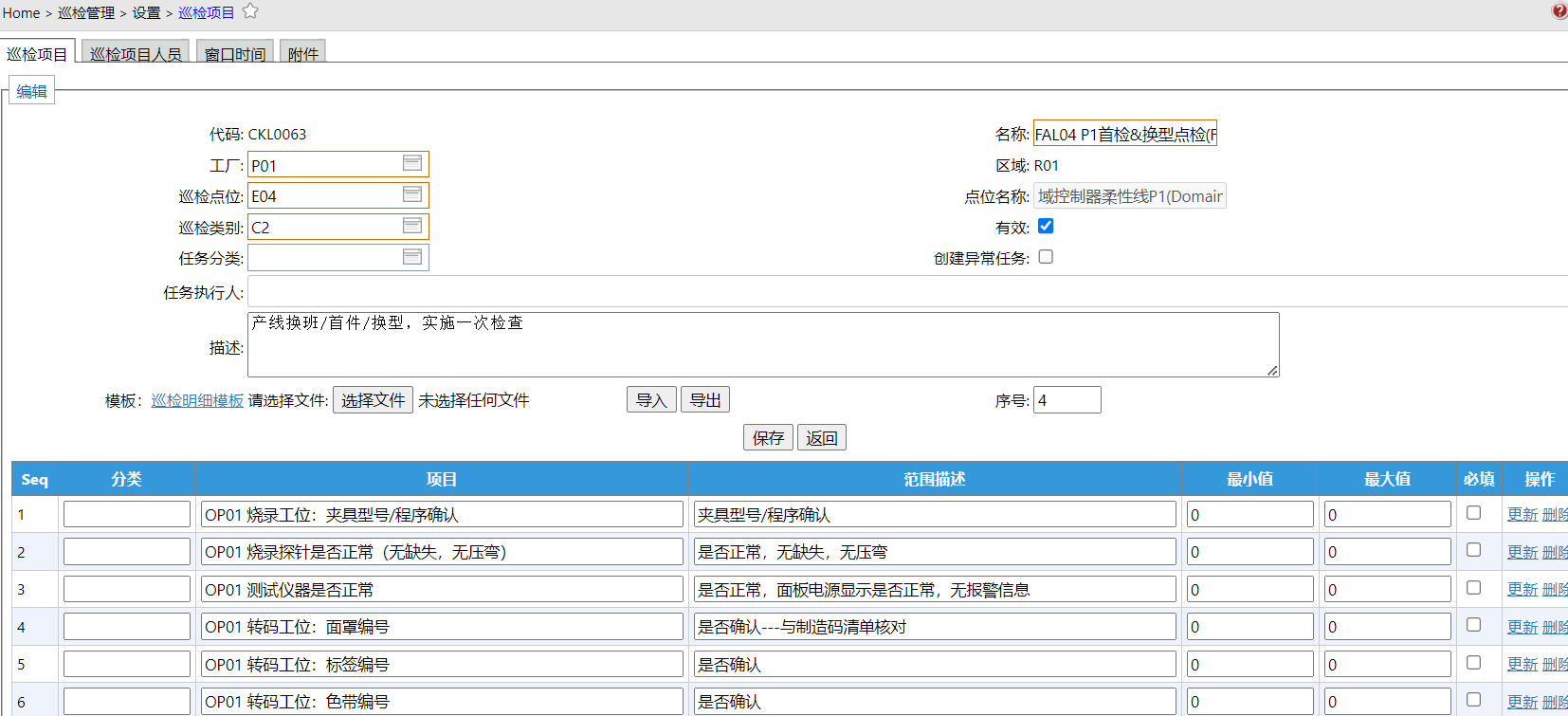
Task: Click row 4 最大值 field
Action: (1388, 627)
